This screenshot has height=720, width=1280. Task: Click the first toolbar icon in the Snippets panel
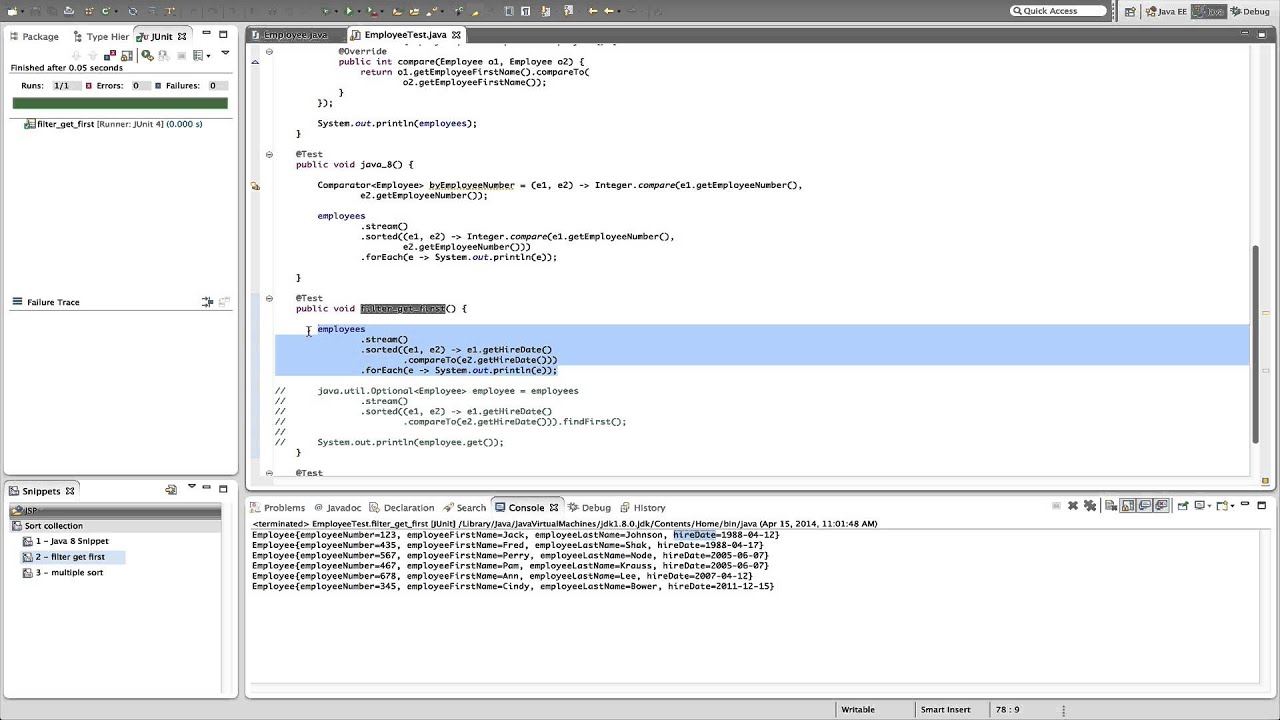tap(171, 490)
